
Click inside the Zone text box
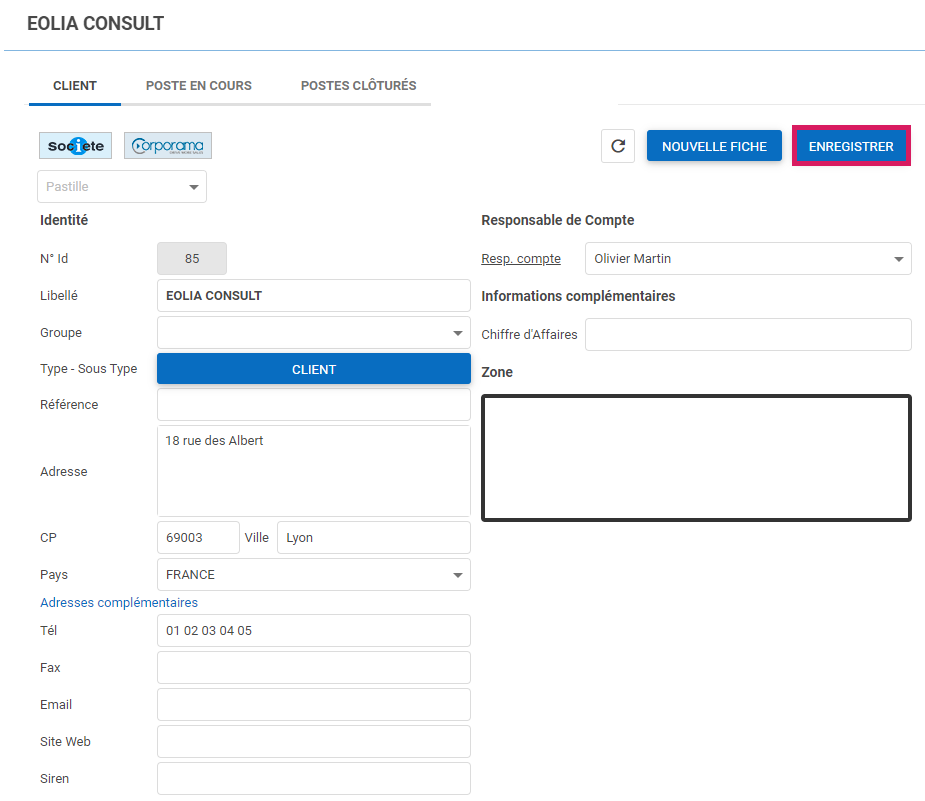[696, 458]
